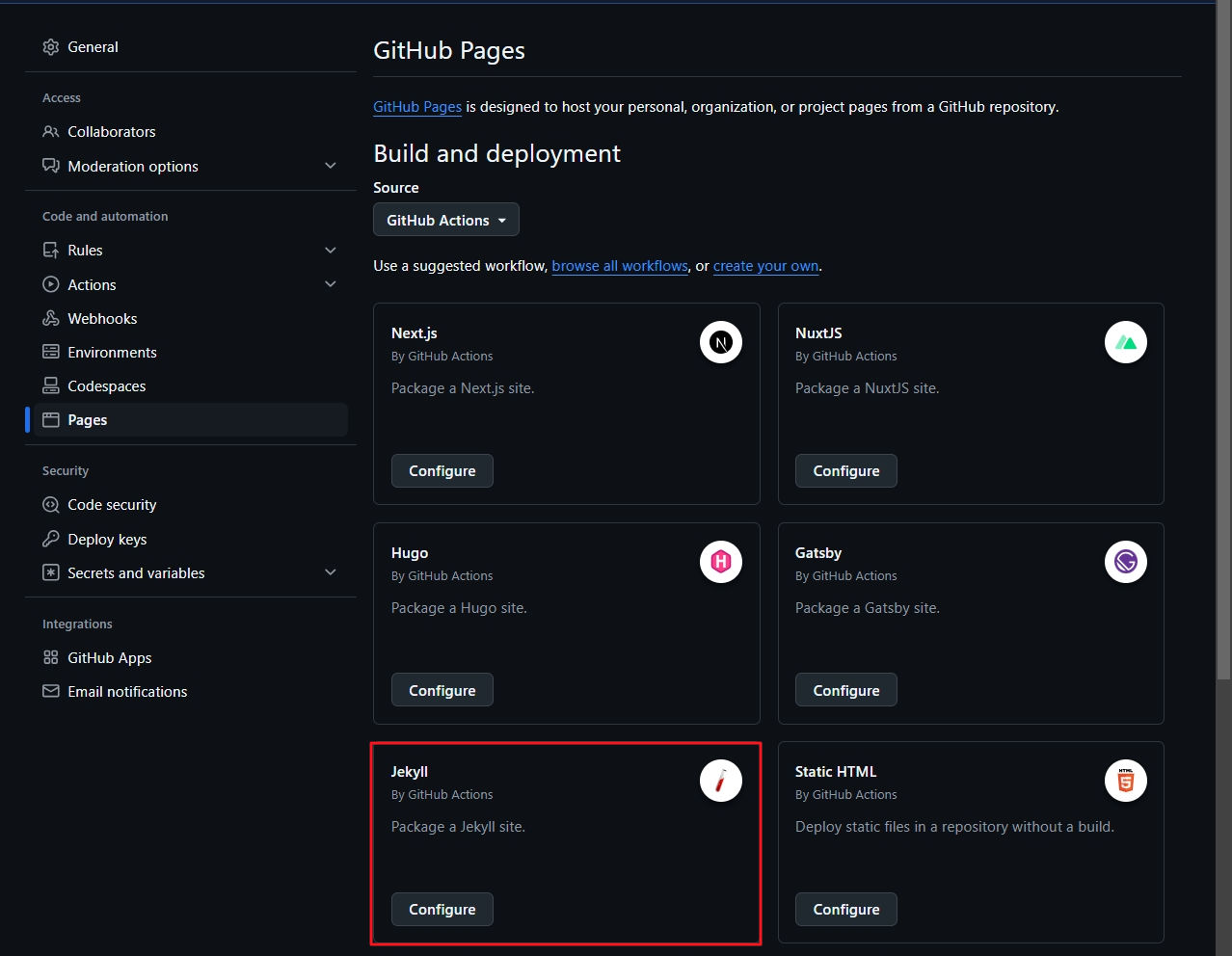The image size is (1232, 956).
Task: Click the Actions play icon
Action: [51, 285]
